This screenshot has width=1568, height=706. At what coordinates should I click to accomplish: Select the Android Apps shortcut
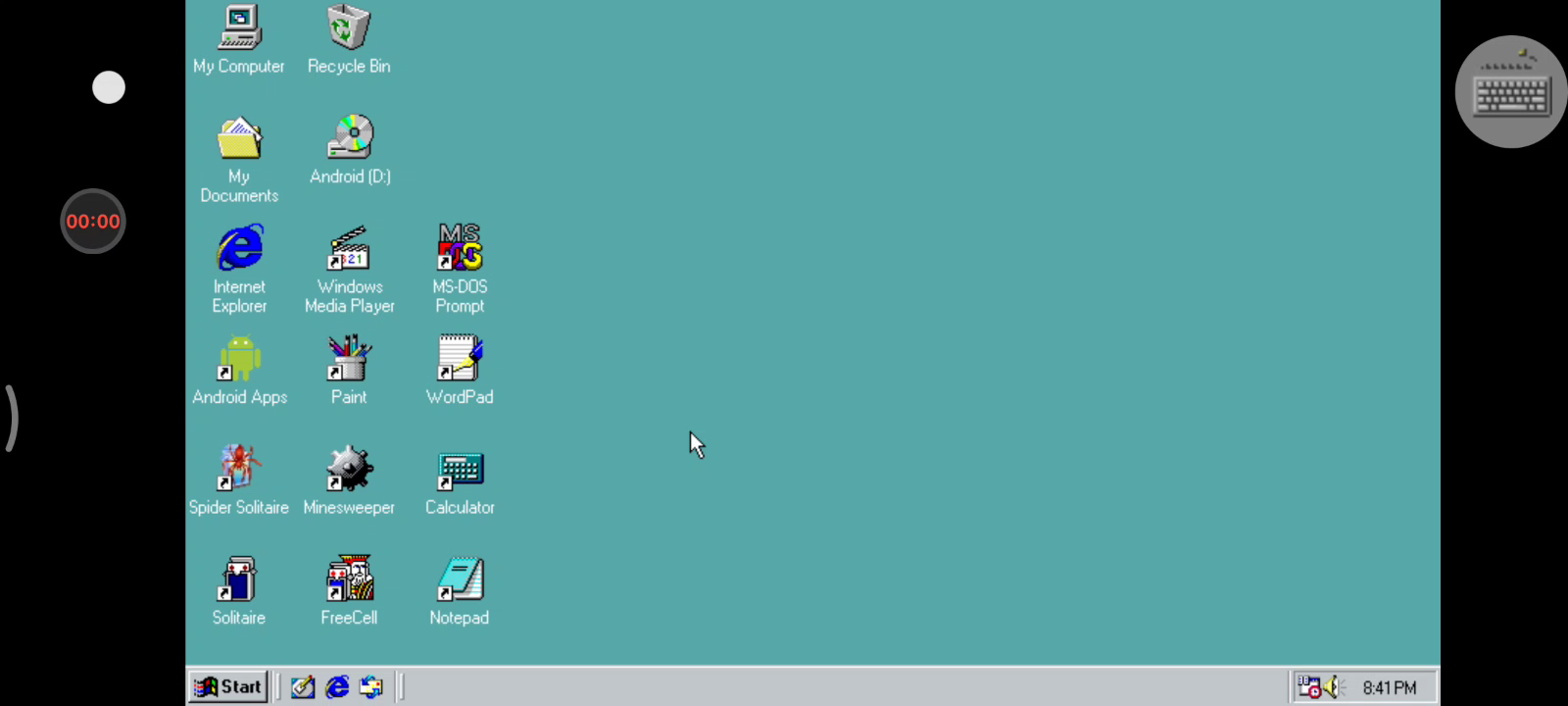[239, 359]
